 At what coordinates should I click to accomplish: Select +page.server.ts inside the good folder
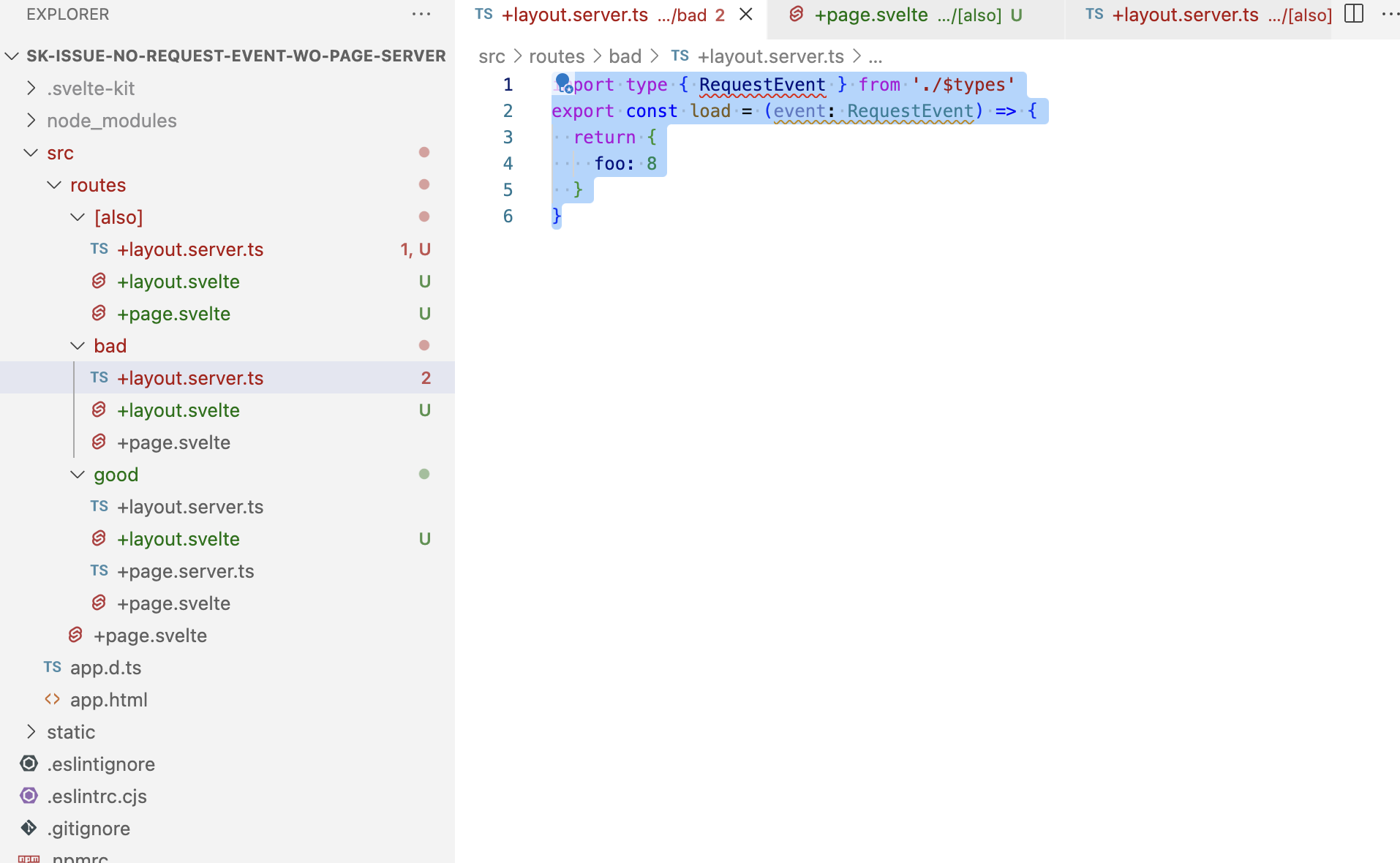tap(186, 570)
